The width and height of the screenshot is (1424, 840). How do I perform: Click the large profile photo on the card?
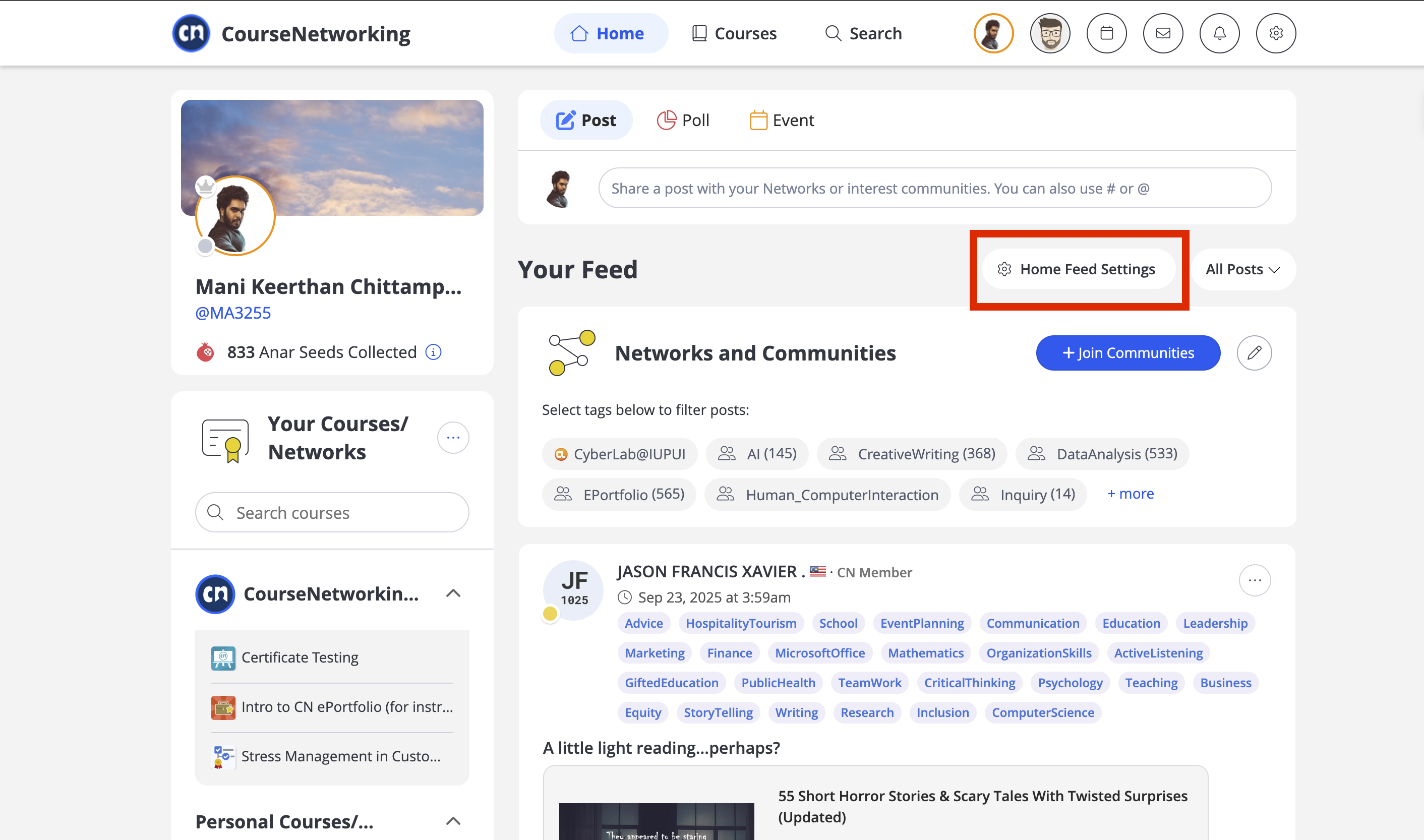(235, 216)
